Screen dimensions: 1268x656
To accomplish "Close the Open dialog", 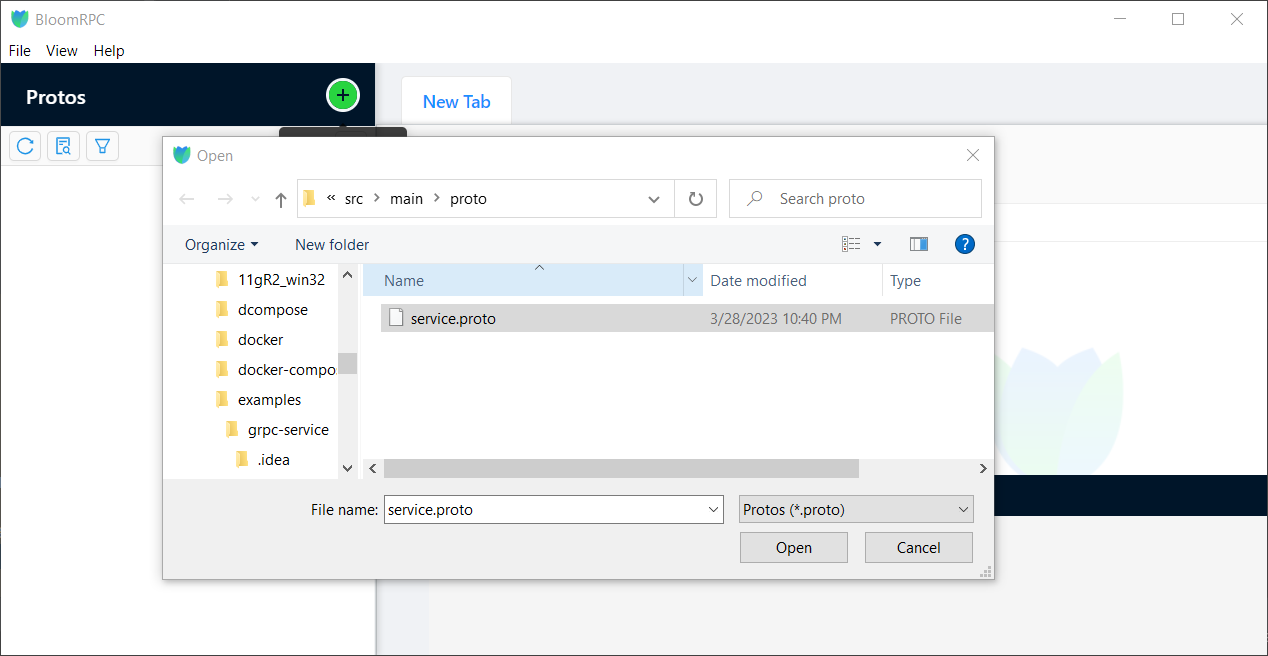I will 973,155.
